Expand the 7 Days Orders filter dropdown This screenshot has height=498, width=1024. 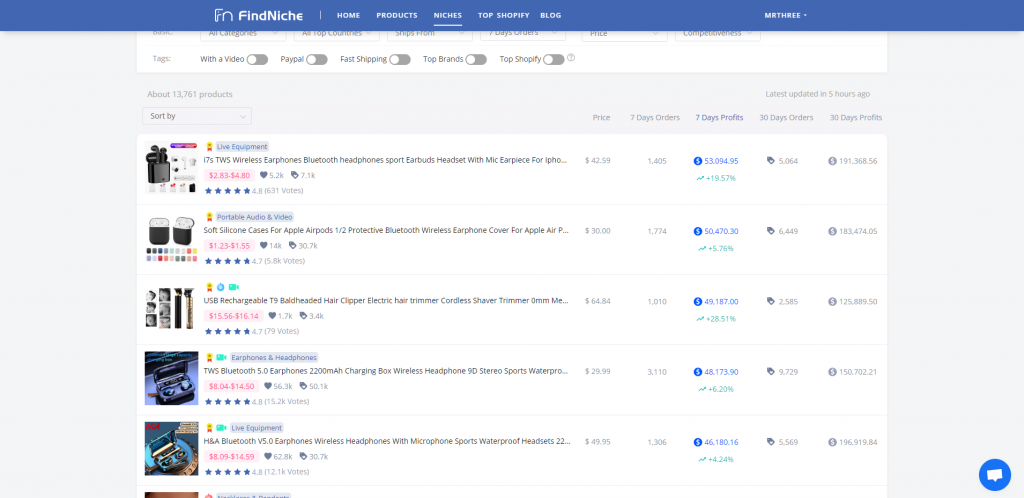click(523, 33)
